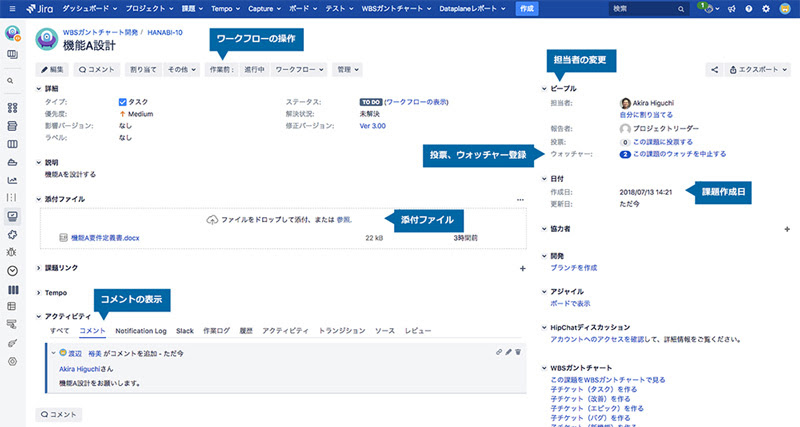The width and height of the screenshot is (800, 427).
Task: Open the ship releases icon in sidebar
Action: click(x=12, y=162)
